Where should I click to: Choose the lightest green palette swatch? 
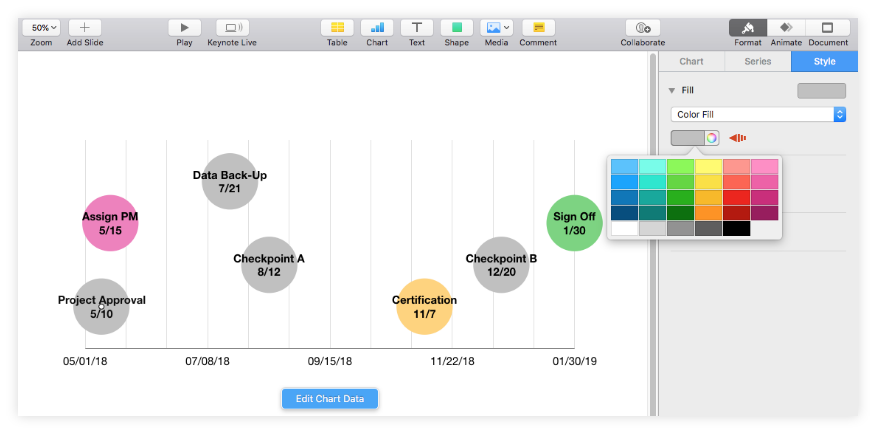[x=680, y=166]
